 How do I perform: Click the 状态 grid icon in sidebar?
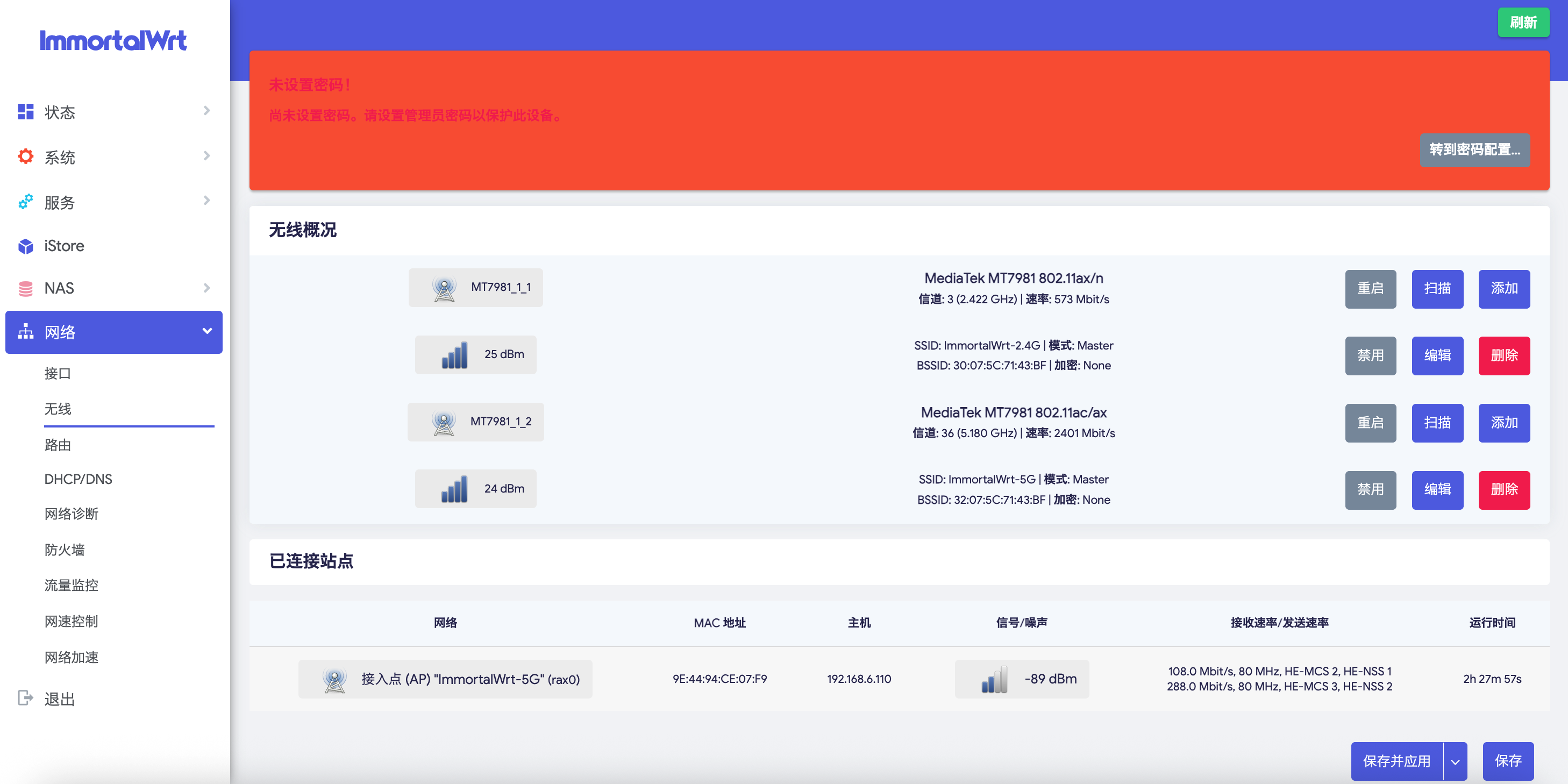(x=26, y=111)
